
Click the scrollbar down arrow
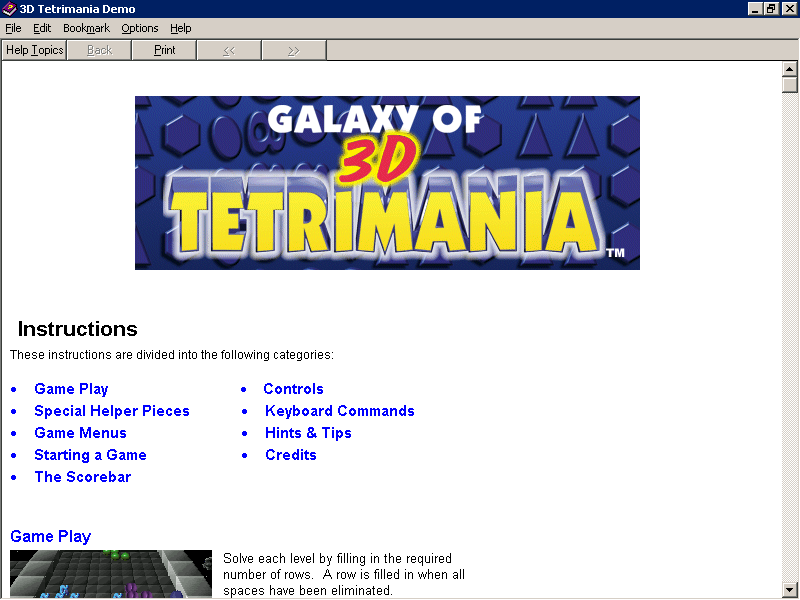pyautogui.click(x=789, y=588)
